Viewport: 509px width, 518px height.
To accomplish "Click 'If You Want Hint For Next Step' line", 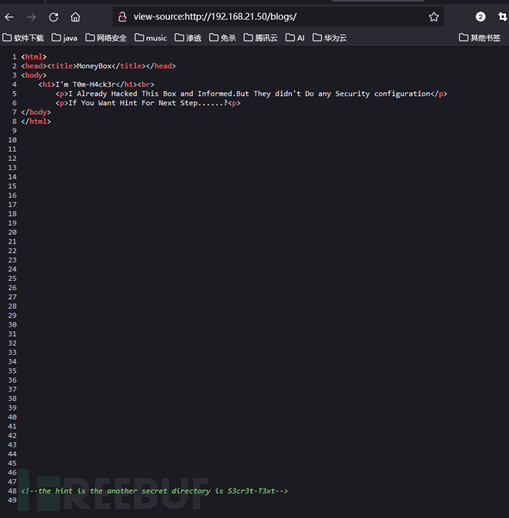I will 148,103.
